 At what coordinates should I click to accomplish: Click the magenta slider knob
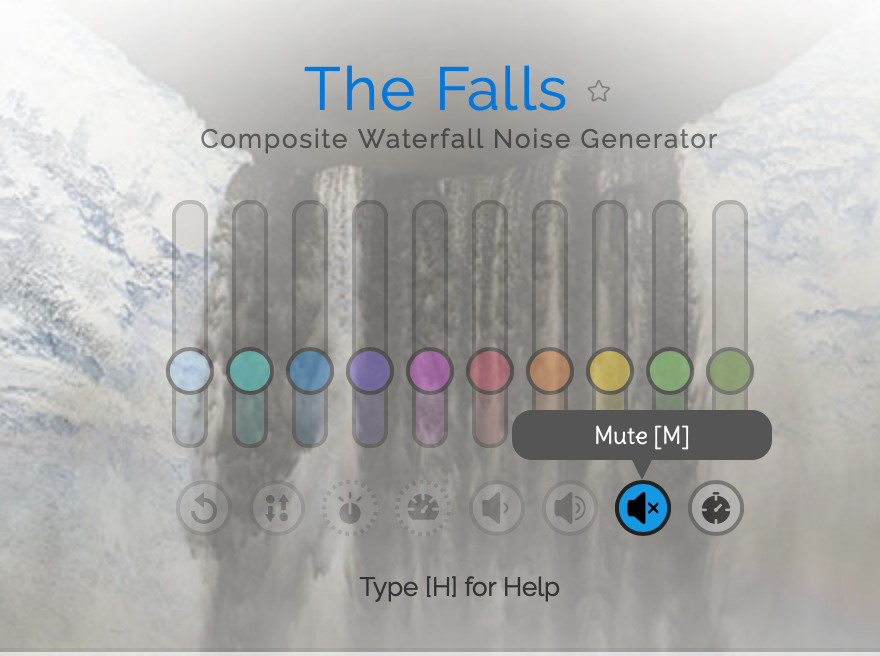click(430, 371)
